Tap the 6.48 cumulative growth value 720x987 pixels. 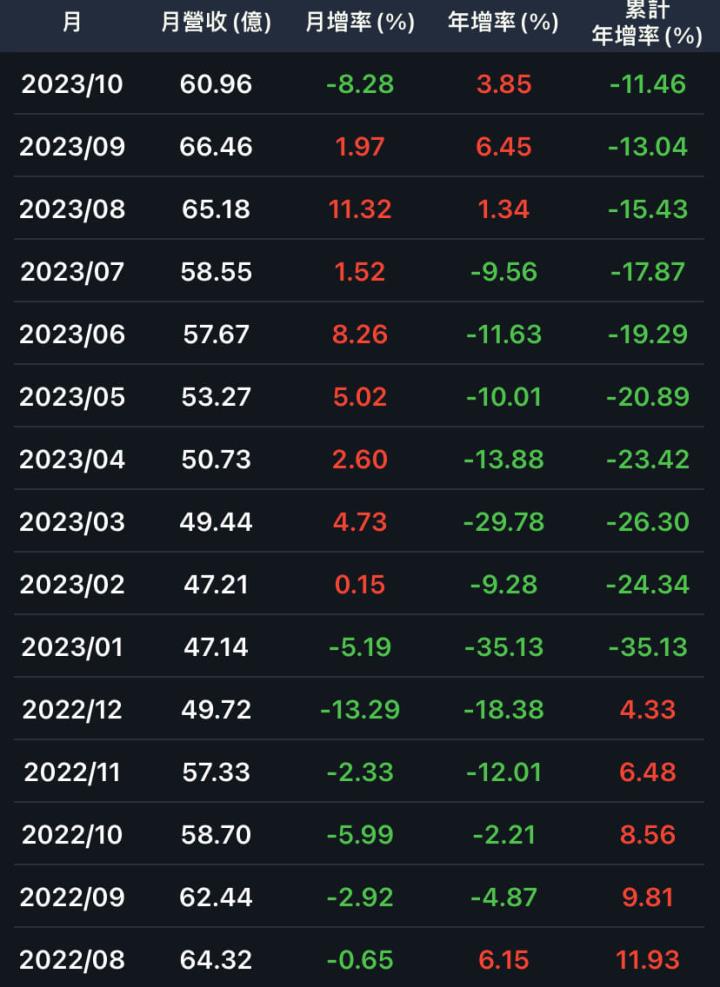647,772
